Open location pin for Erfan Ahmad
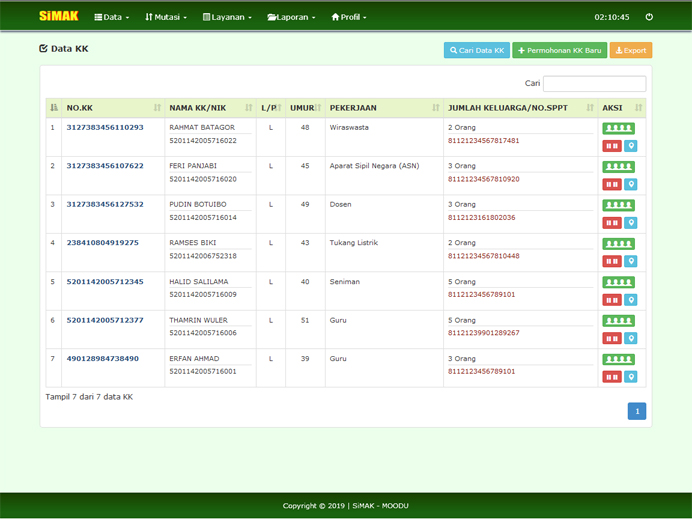The width and height of the screenshot is (692, 519). click(x=630, y=377)
